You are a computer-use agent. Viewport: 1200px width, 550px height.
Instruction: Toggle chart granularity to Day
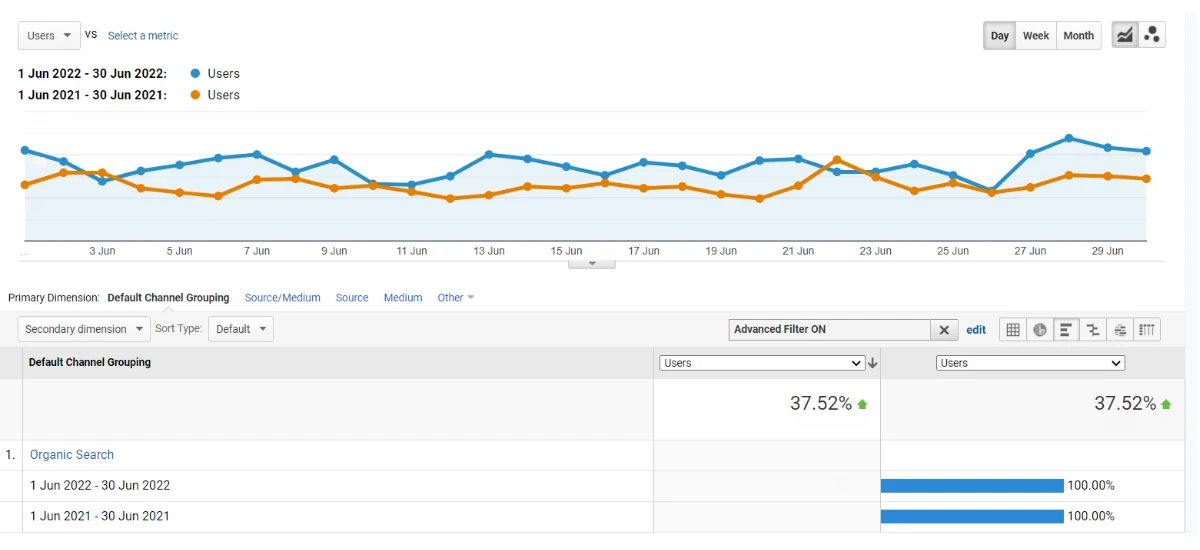pyautogui.click(x=1000, y=35)
